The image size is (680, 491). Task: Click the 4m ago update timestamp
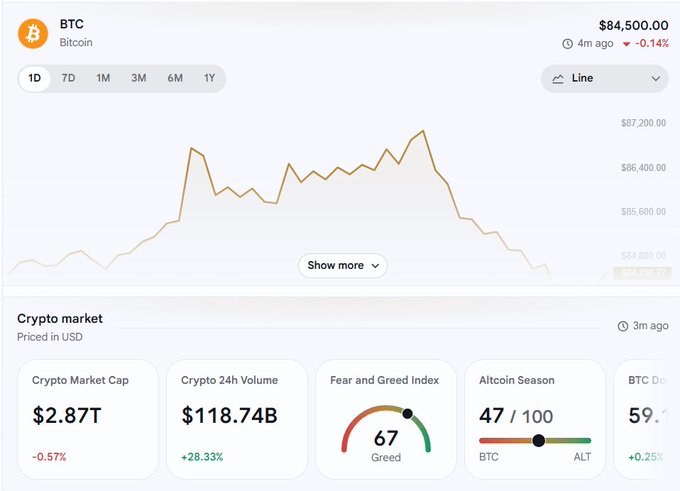pos(595,43)
